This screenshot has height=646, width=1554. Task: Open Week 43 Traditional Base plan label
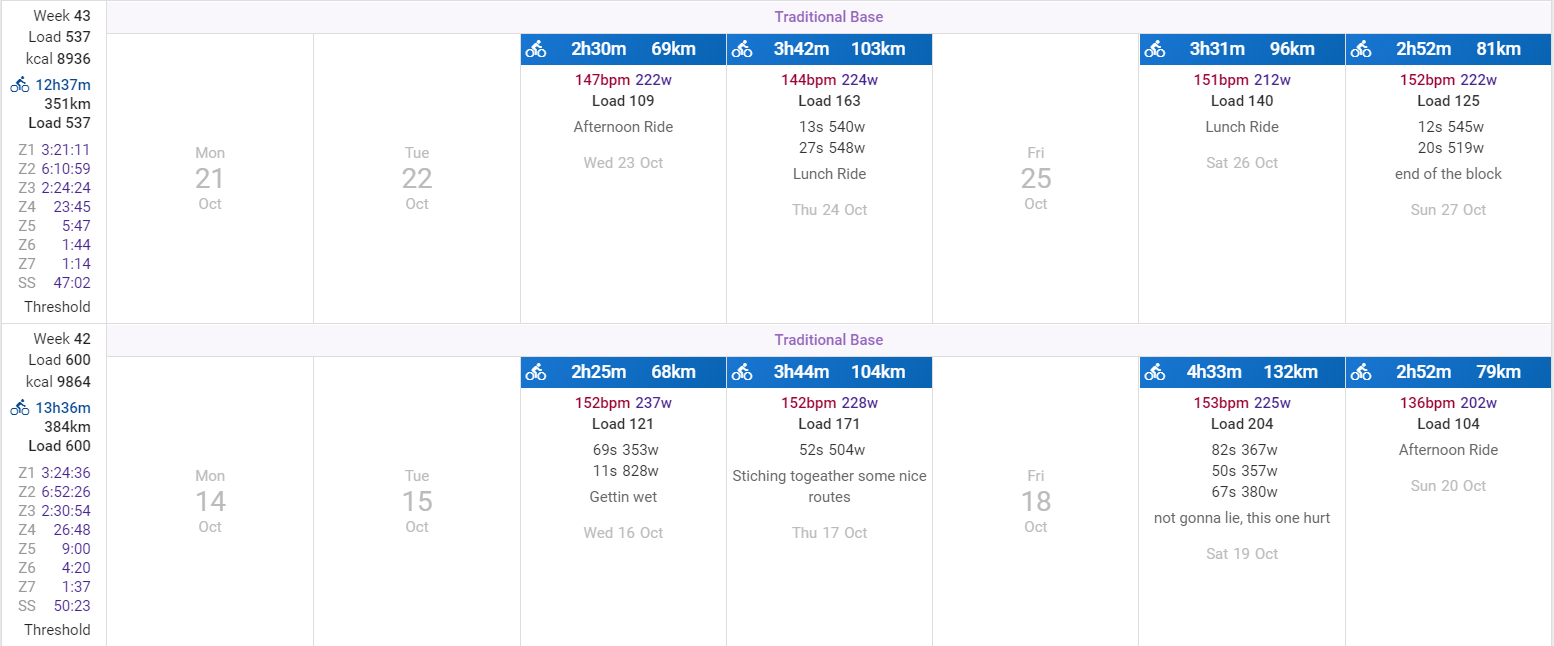[828, 17]
